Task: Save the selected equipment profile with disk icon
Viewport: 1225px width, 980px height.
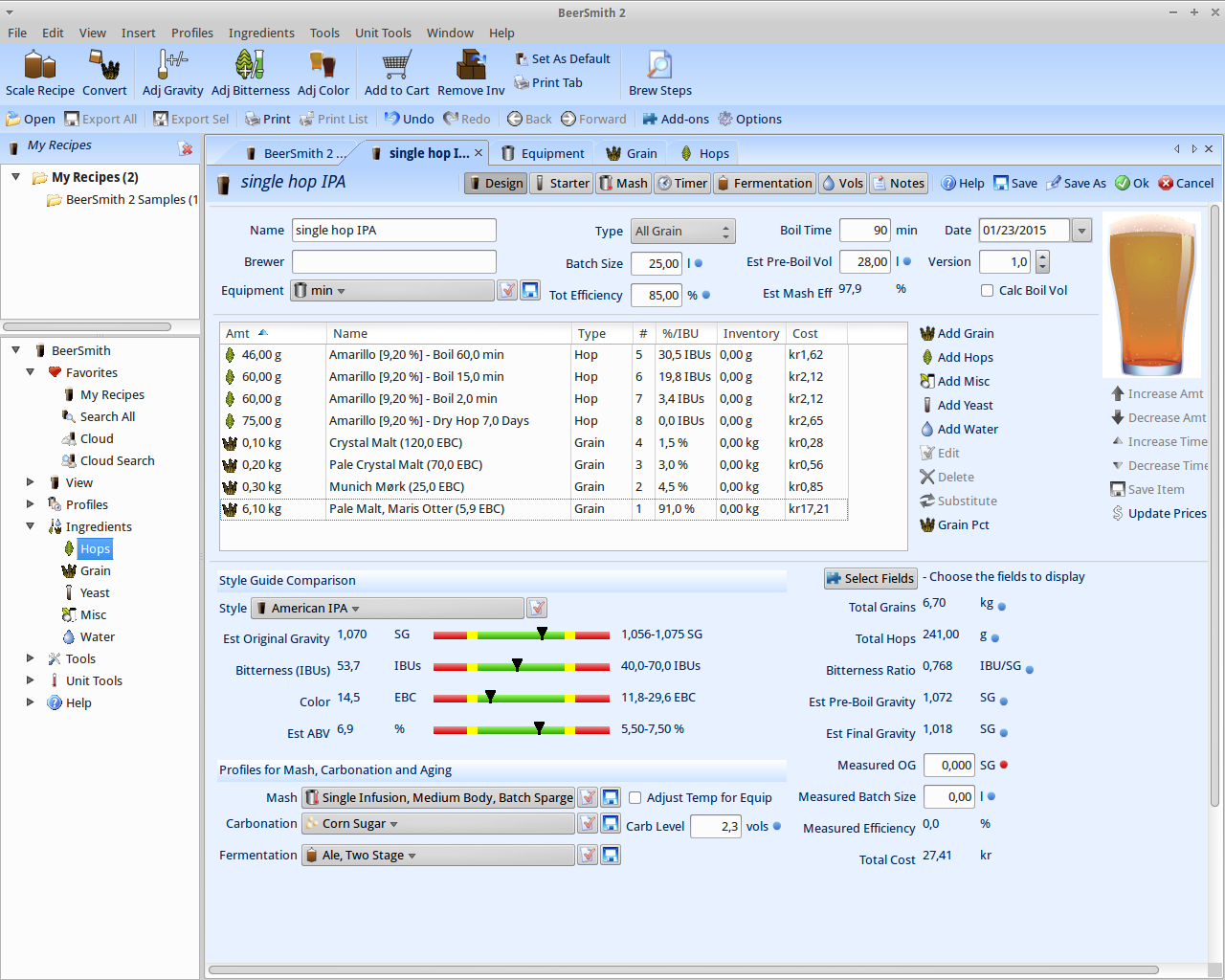Action: click(x=530, y=290)
